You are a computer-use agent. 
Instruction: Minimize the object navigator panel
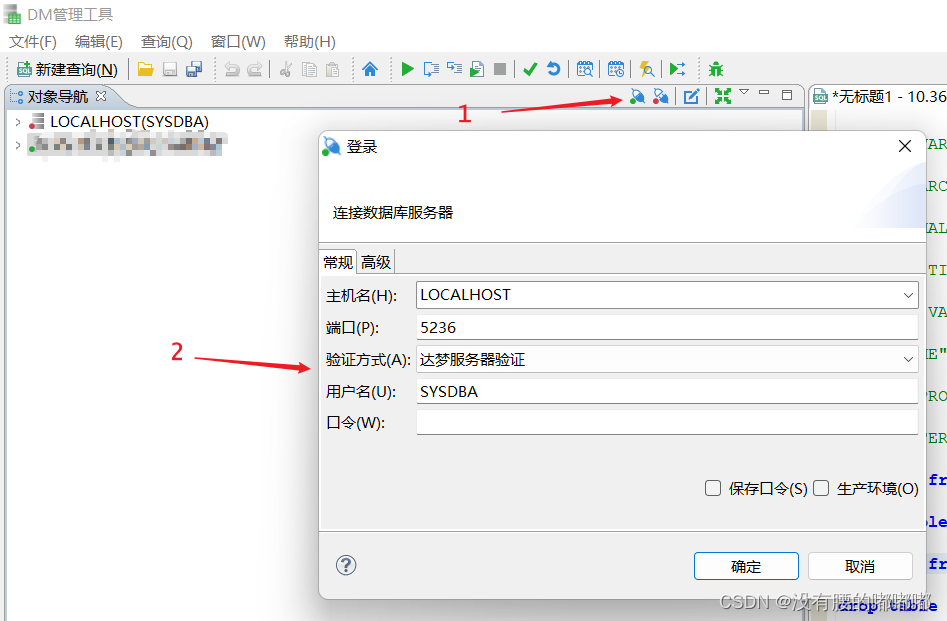coord(764,92)
